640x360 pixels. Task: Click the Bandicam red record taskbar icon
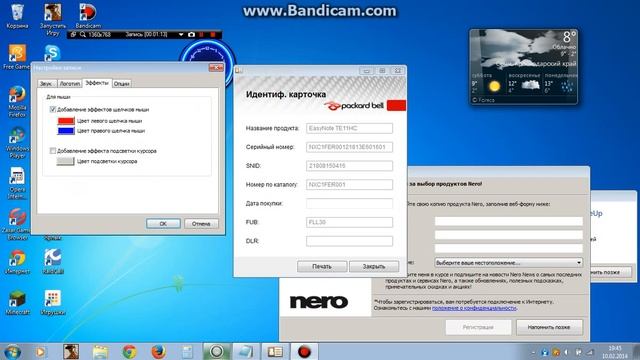304,351
